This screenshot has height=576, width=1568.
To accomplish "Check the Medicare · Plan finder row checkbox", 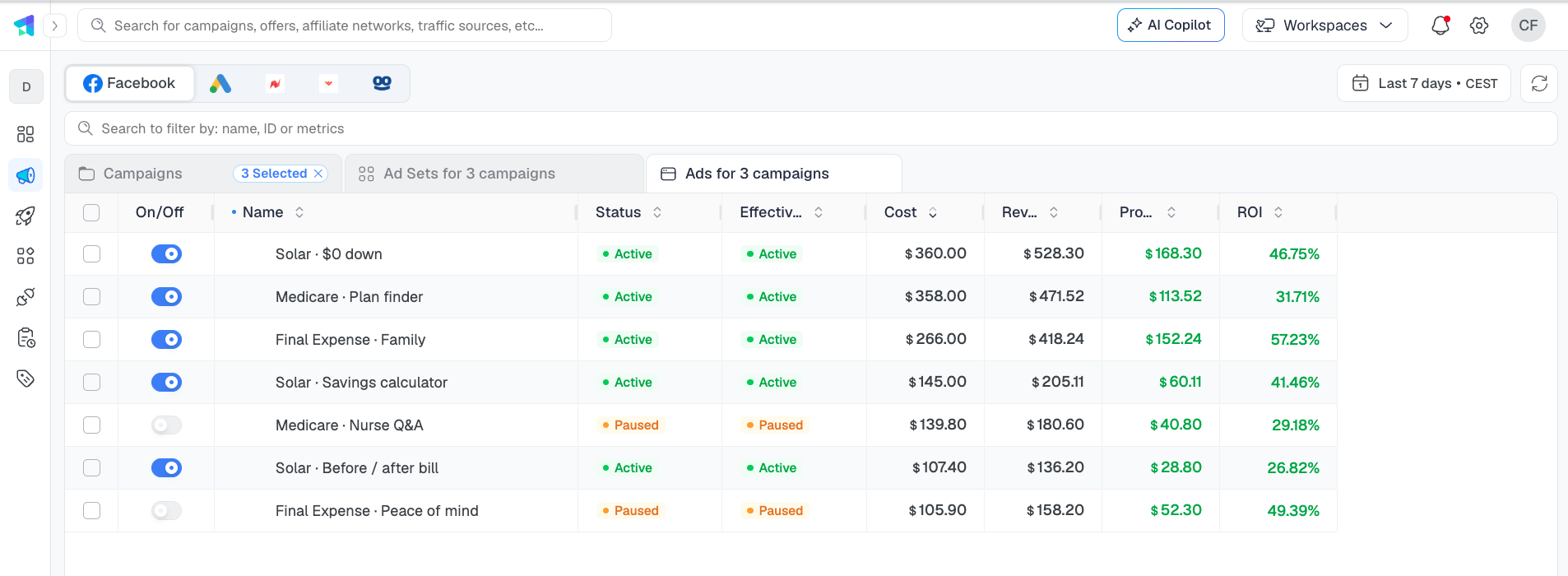I will pyautogui.click(x=91, y=297).
